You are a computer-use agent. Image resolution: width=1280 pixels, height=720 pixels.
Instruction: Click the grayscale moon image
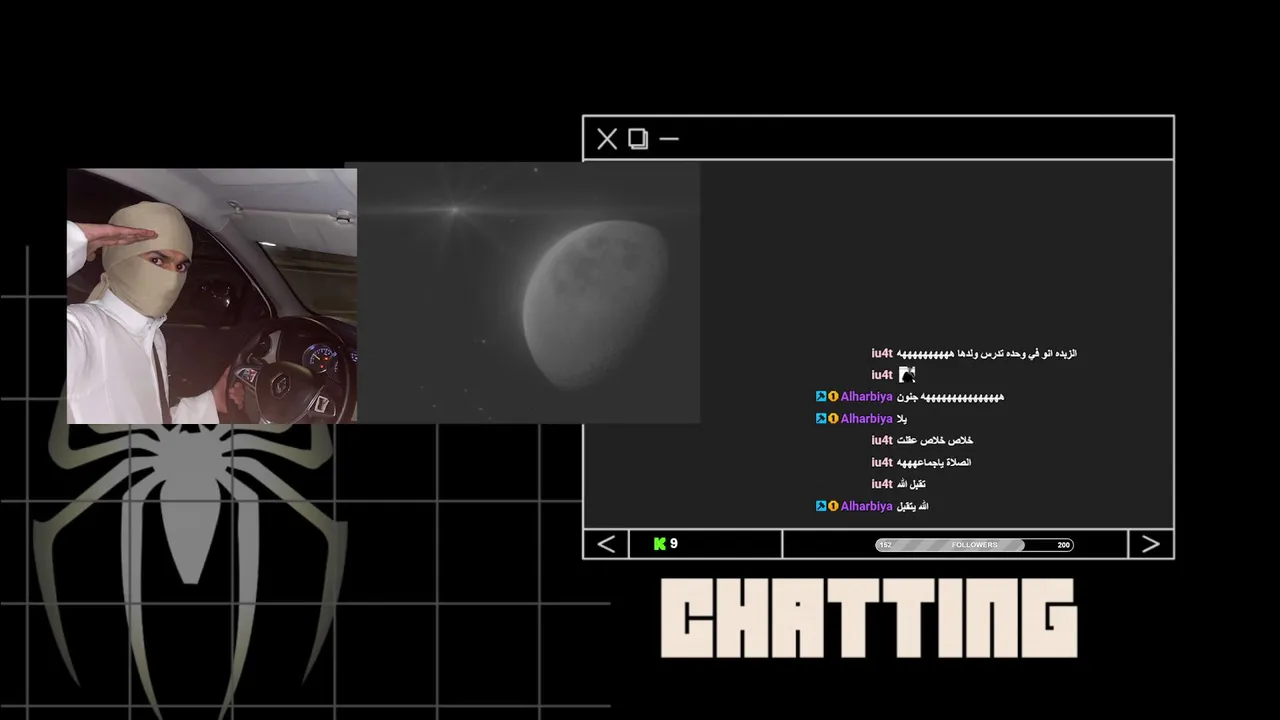[x=528, y=293]
